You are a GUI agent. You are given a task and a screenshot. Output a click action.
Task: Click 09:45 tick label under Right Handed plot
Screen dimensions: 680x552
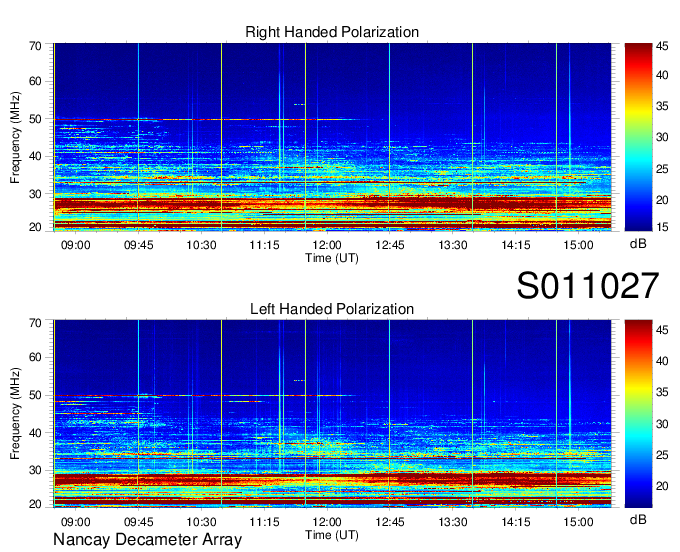coord(138,245)
